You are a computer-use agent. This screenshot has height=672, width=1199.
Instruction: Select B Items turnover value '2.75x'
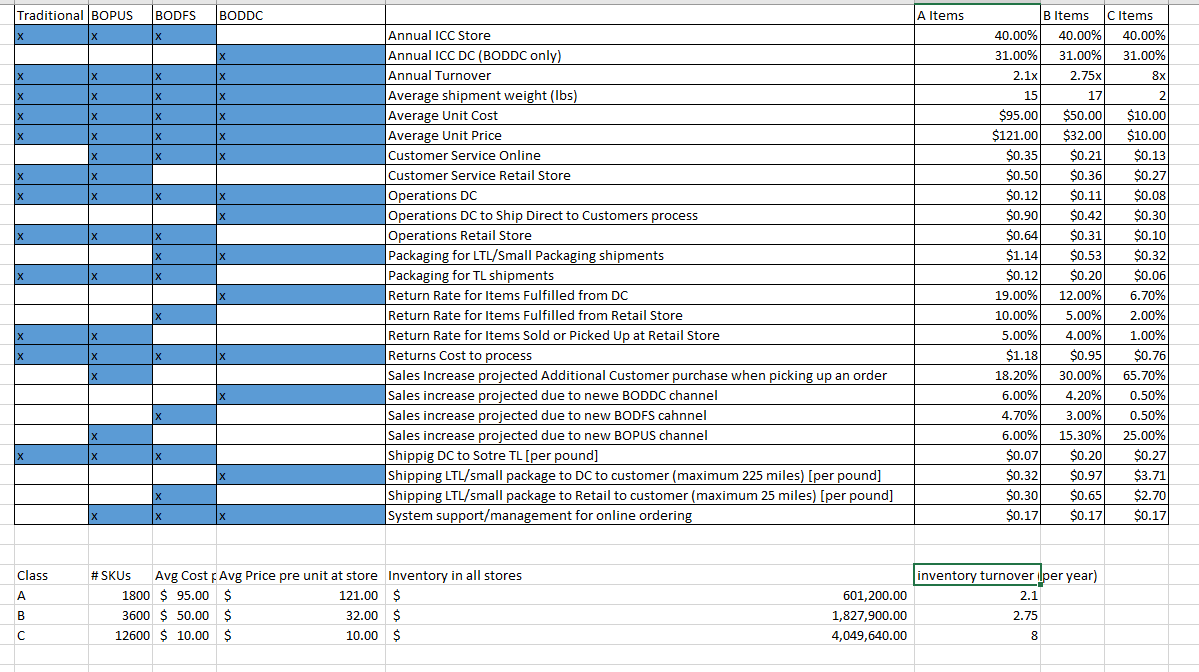1073,75
